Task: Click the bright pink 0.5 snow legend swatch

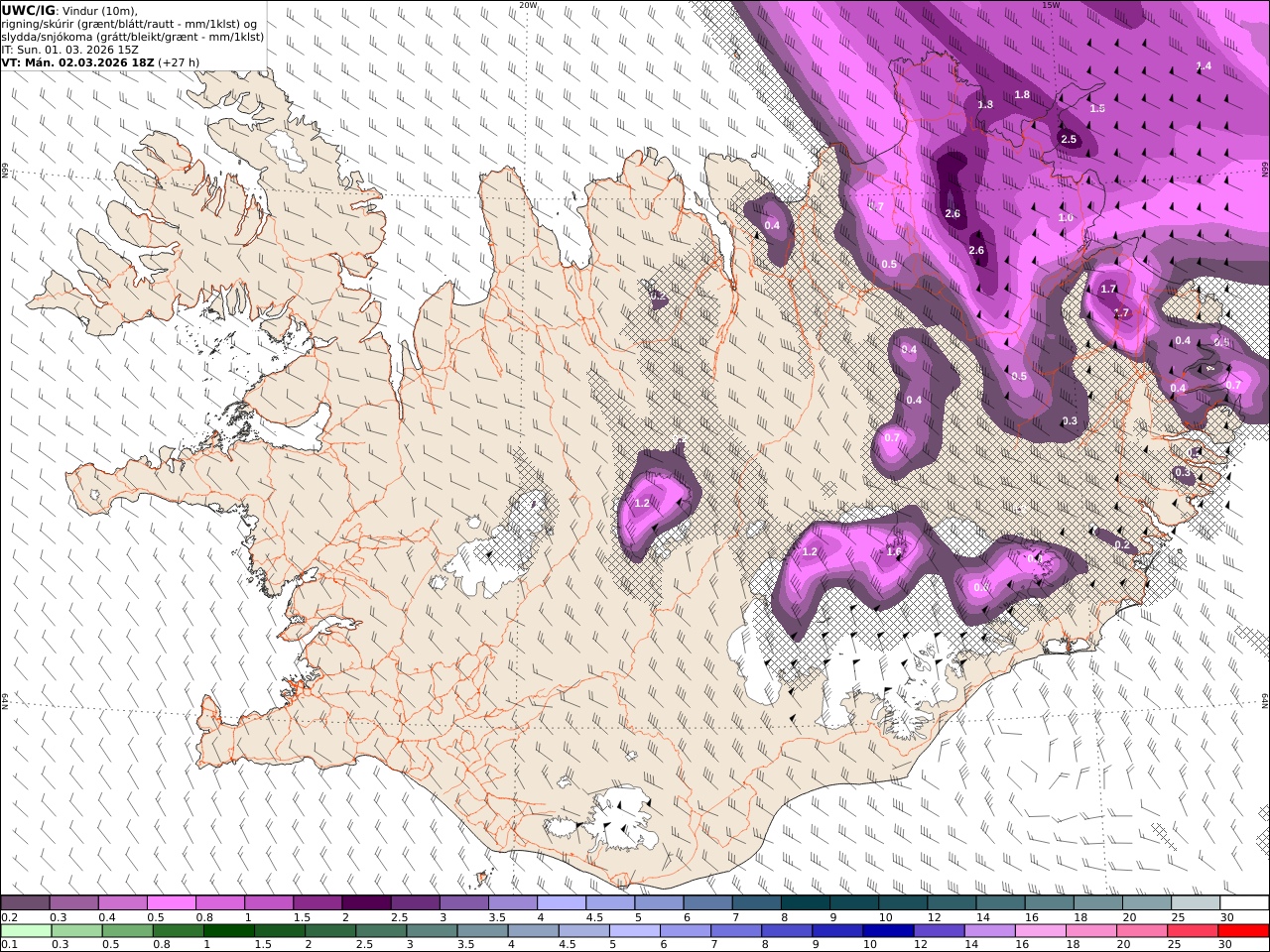Action: (171, 902)
